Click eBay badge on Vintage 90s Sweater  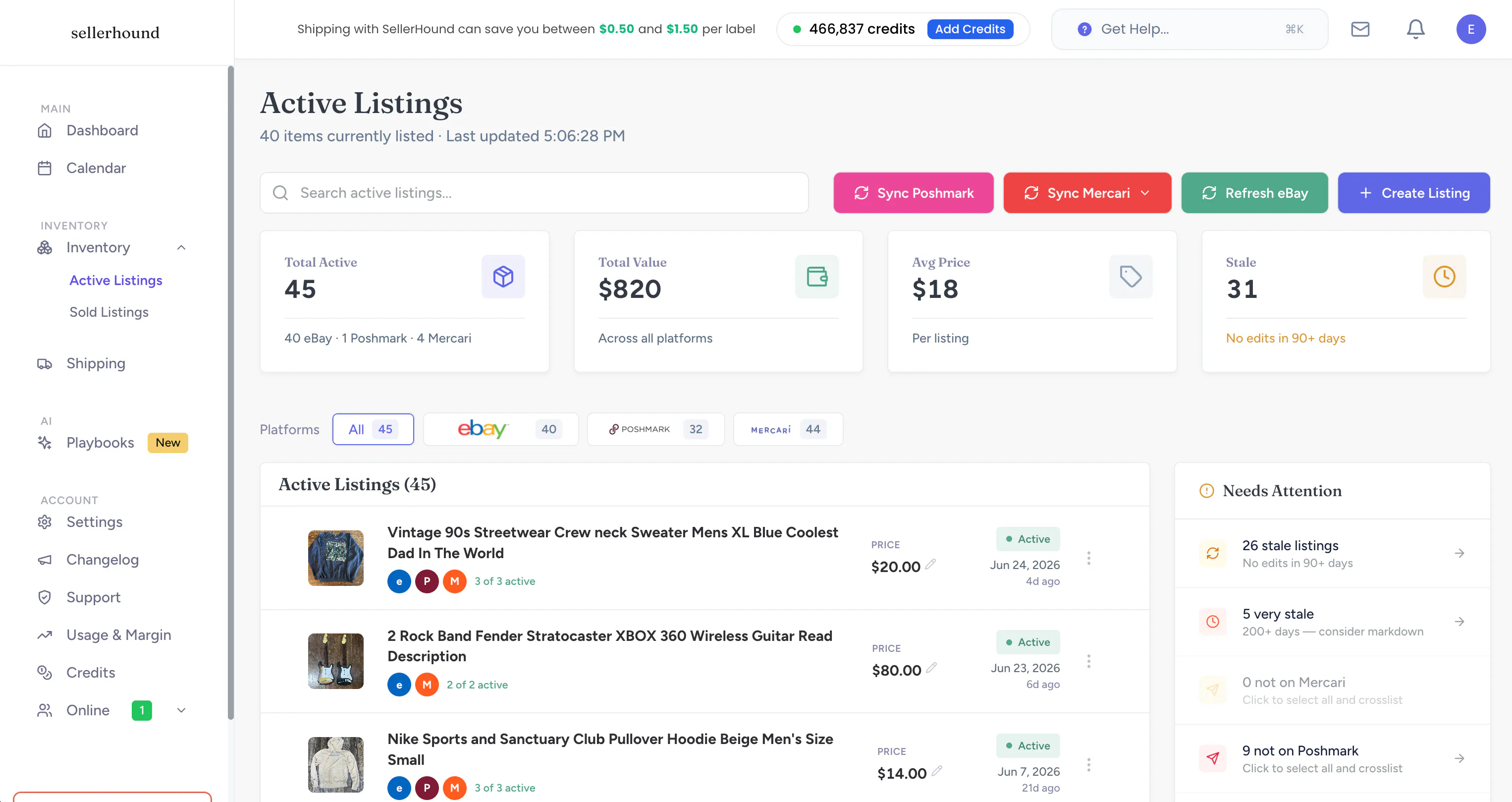click(x=399, y=581)
